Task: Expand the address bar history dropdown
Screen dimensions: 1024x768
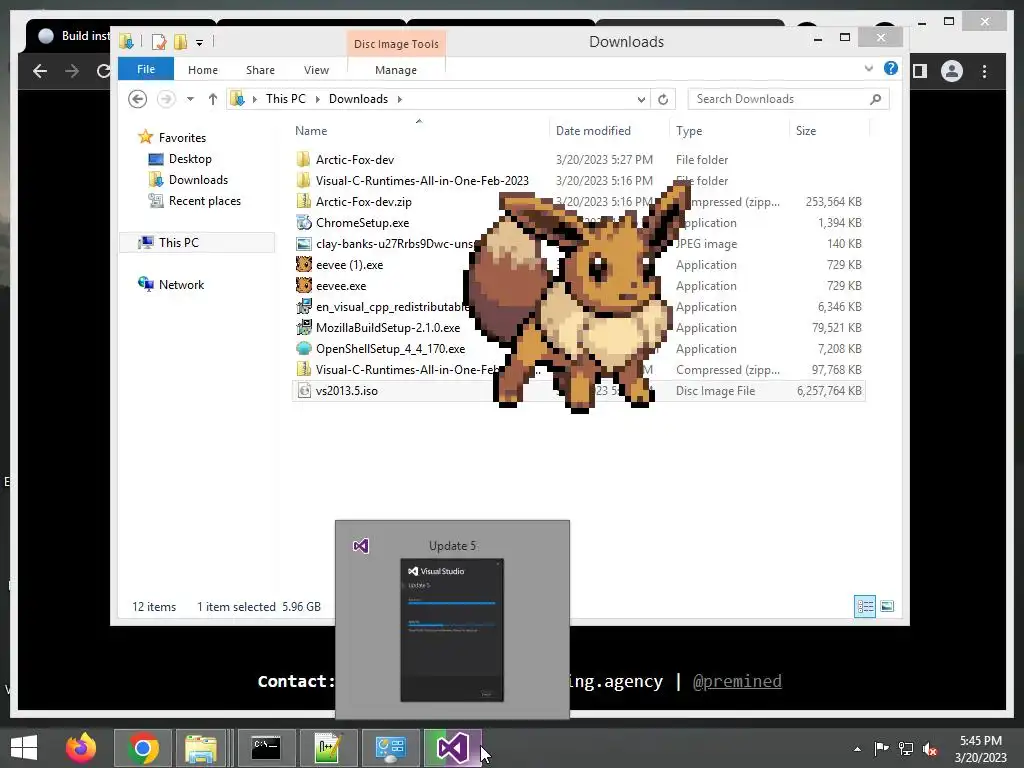Action: [x=641, y=99]
